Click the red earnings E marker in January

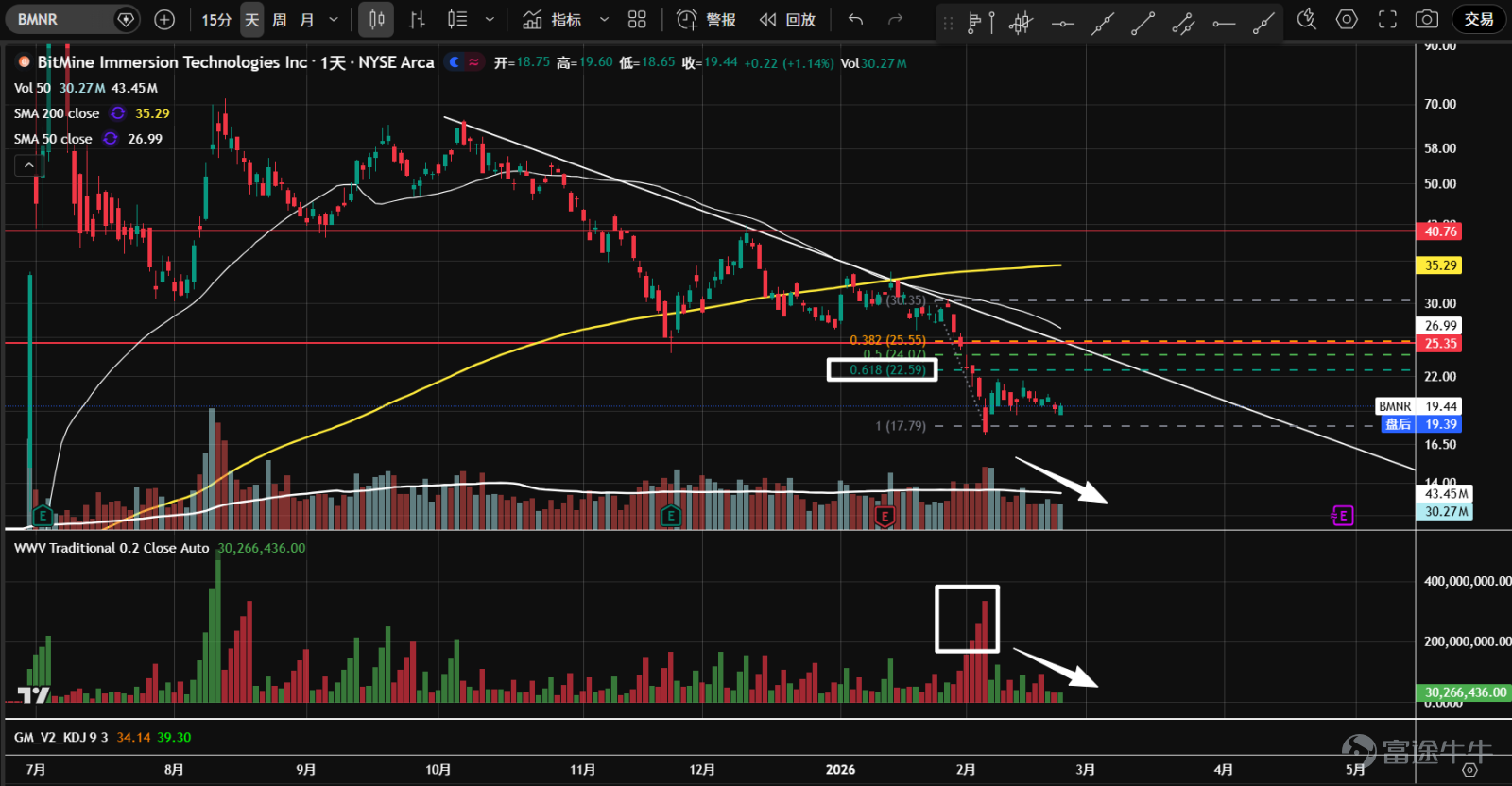(885, 515)
